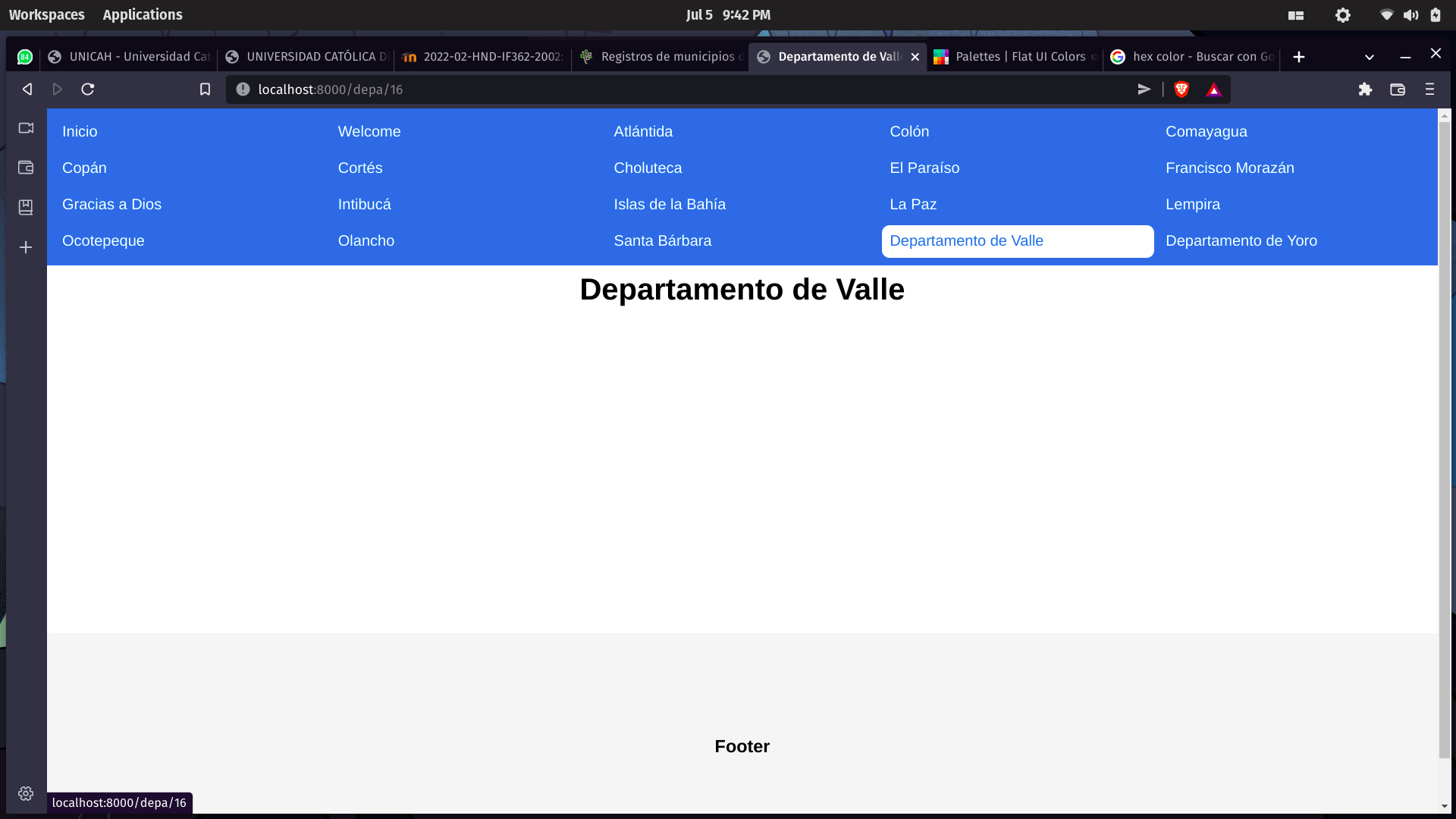
Task: Switch to the Registros de municipios tab
Action: (x=660, y=57)
